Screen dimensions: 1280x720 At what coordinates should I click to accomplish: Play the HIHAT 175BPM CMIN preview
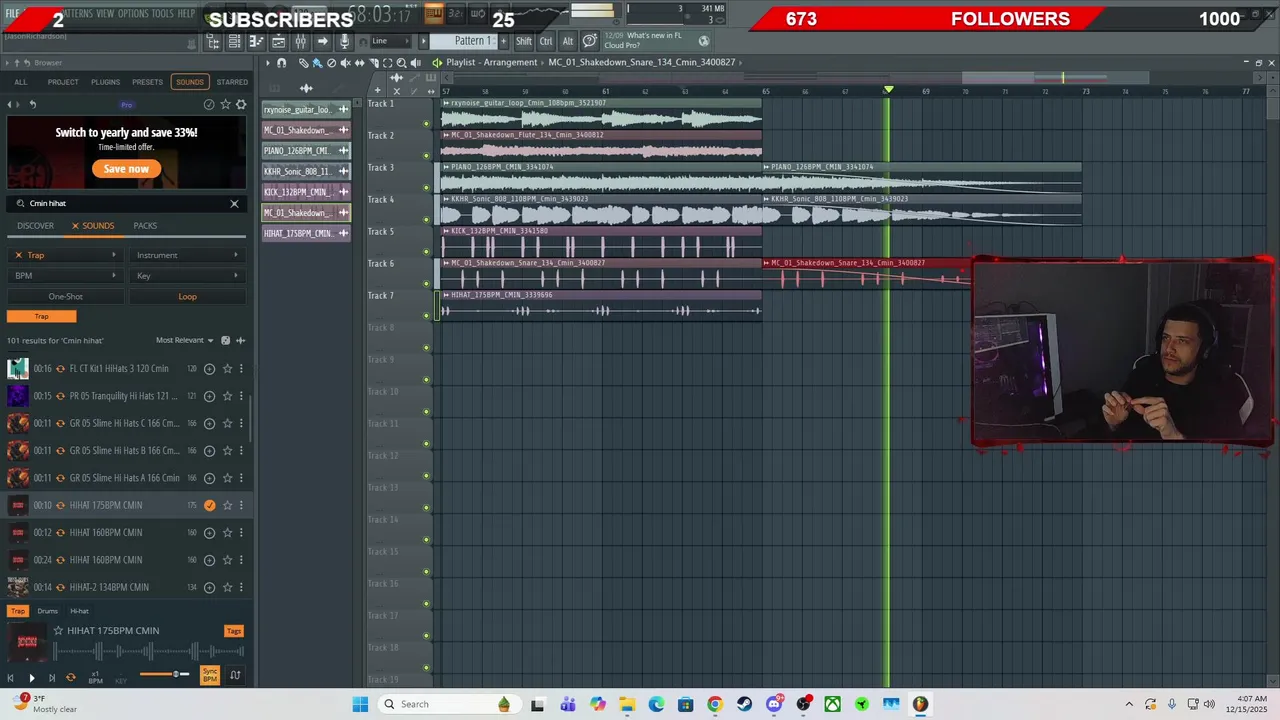(31, 677)
